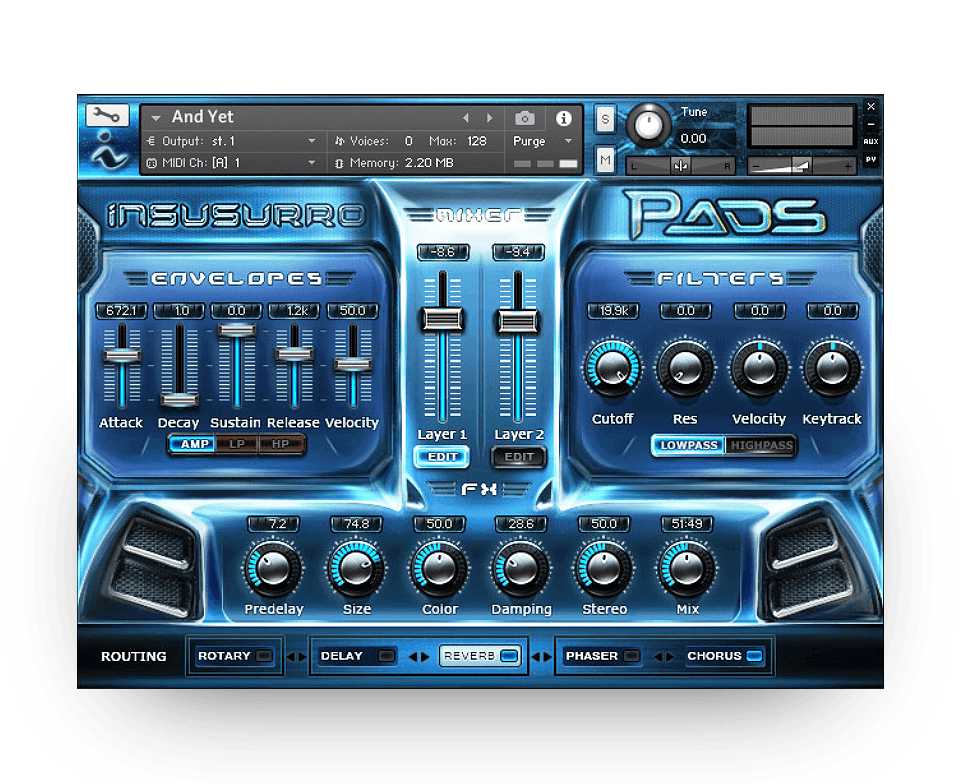Screen dimensions: 961x784
Task: Go to the previous preset using the left arrow
Action: point(466,118)
